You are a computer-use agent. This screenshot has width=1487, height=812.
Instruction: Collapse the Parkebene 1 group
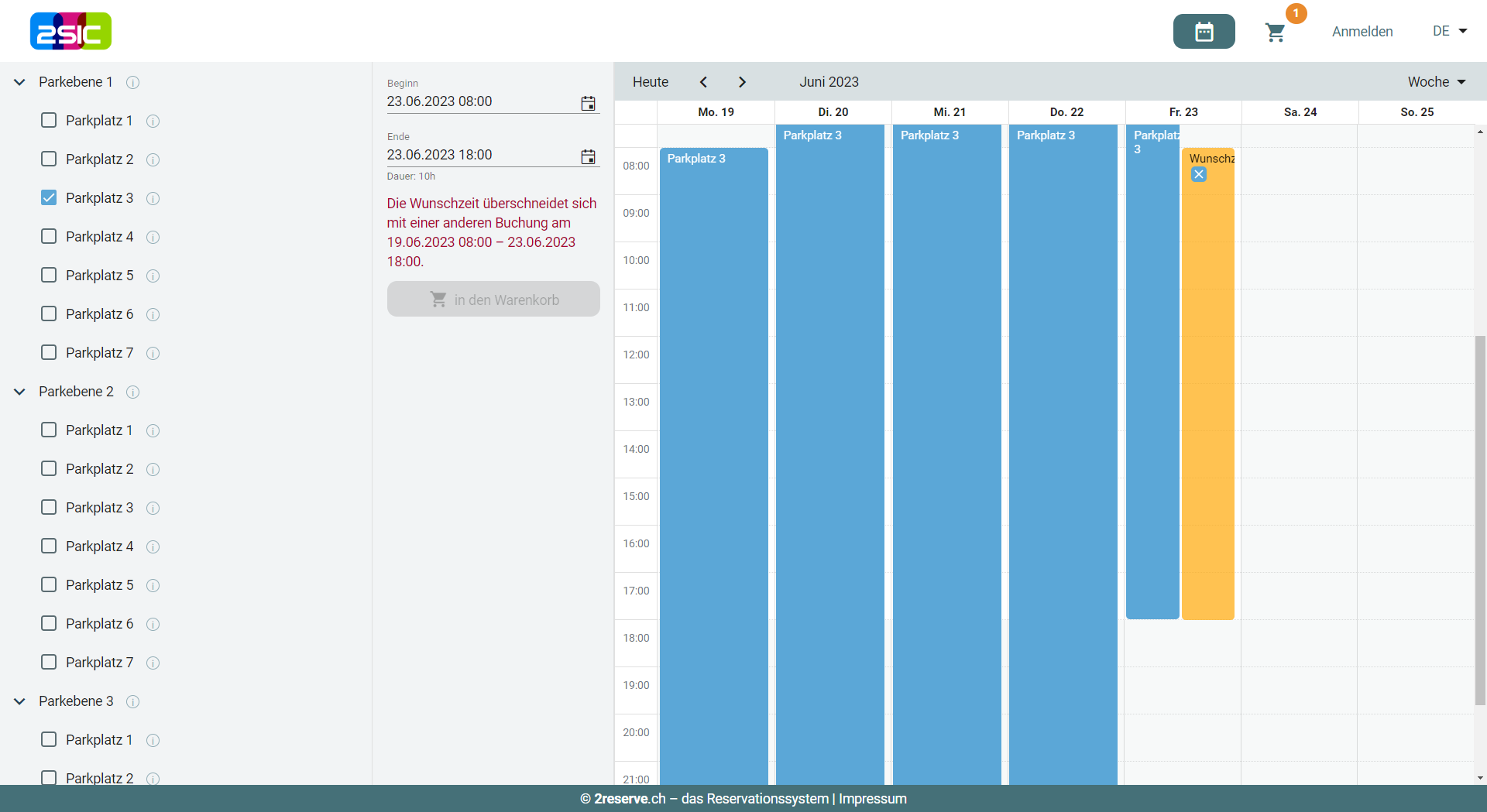coord(20,82)
